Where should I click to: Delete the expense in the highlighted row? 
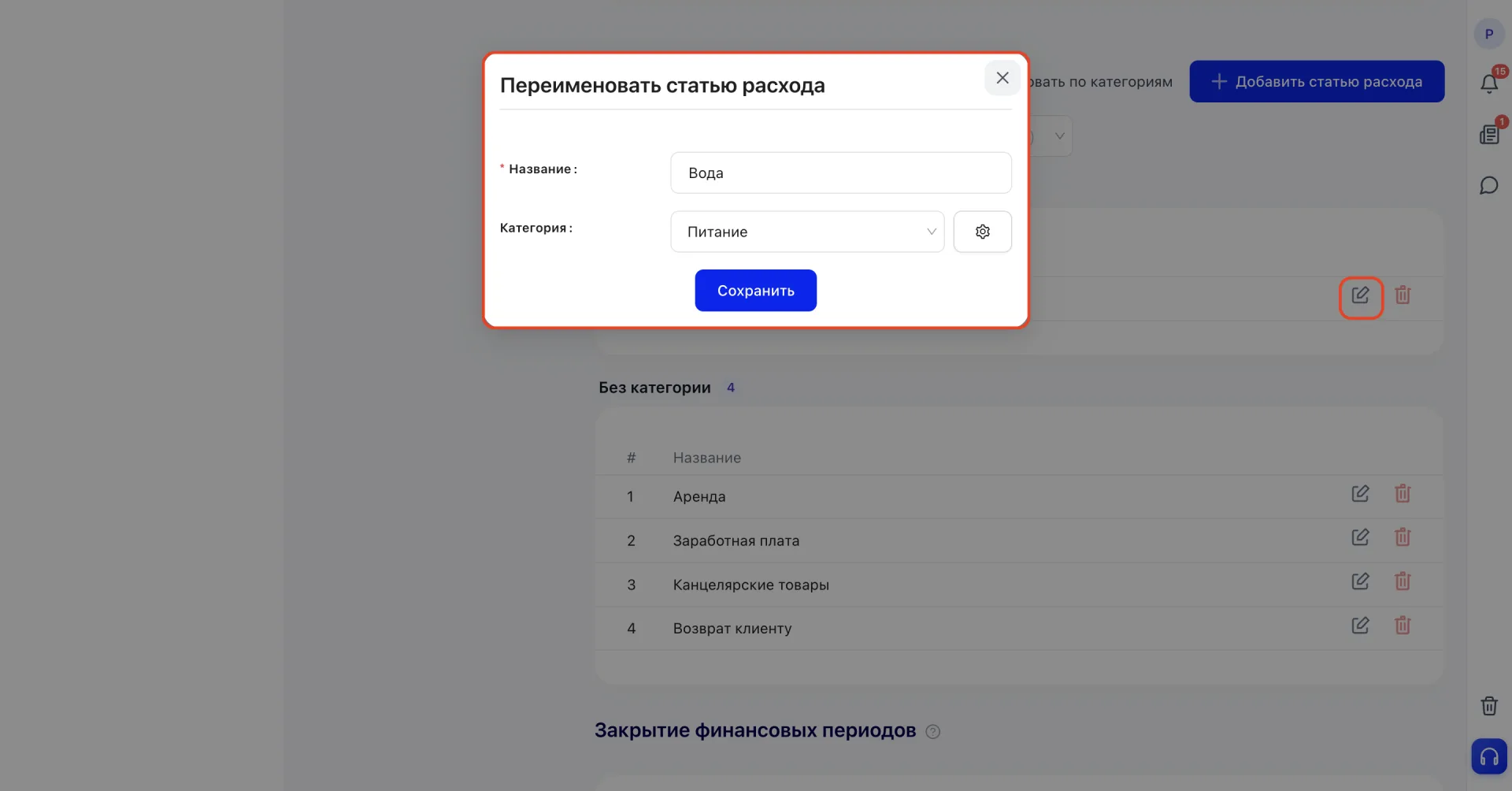[x=1403, y=295]
